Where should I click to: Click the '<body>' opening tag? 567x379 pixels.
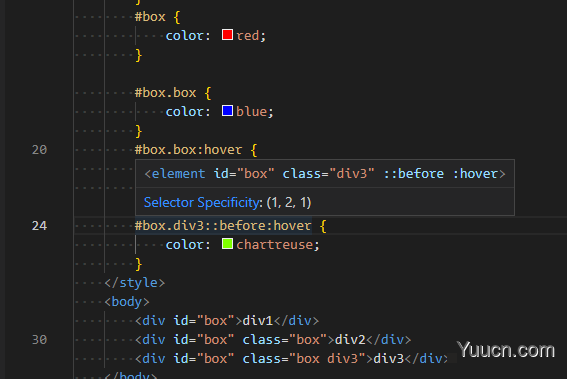tap(127, 302)
